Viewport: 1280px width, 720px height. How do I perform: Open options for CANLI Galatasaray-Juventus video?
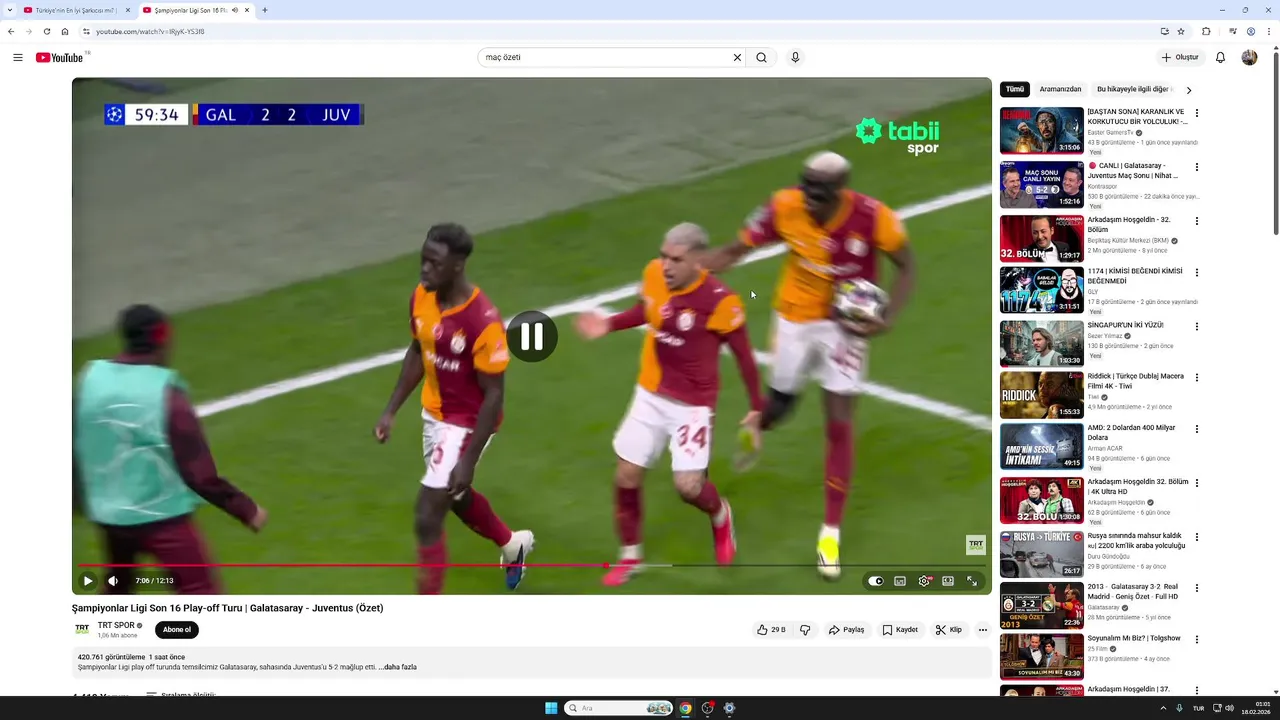(x=1197, y=167)
